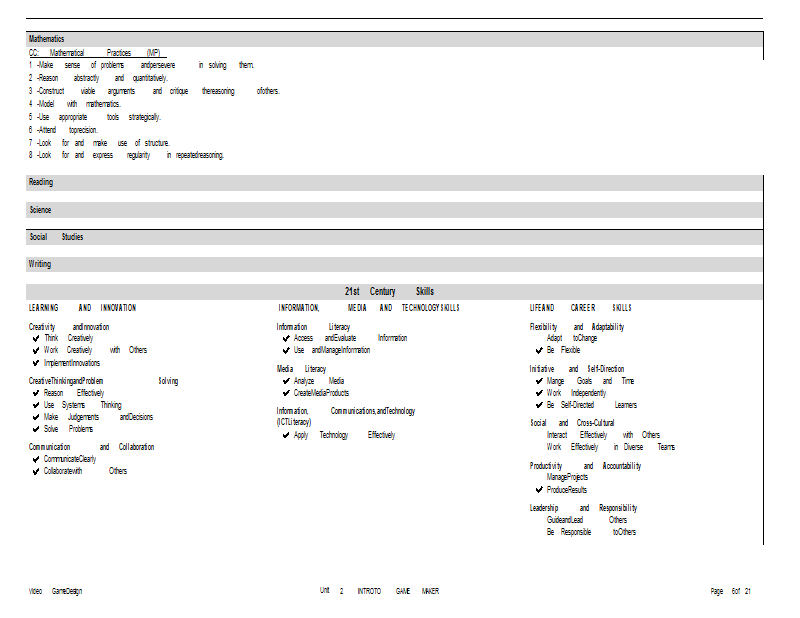Click practice 1 'Make sense of problems' line

tap(141, 65)
